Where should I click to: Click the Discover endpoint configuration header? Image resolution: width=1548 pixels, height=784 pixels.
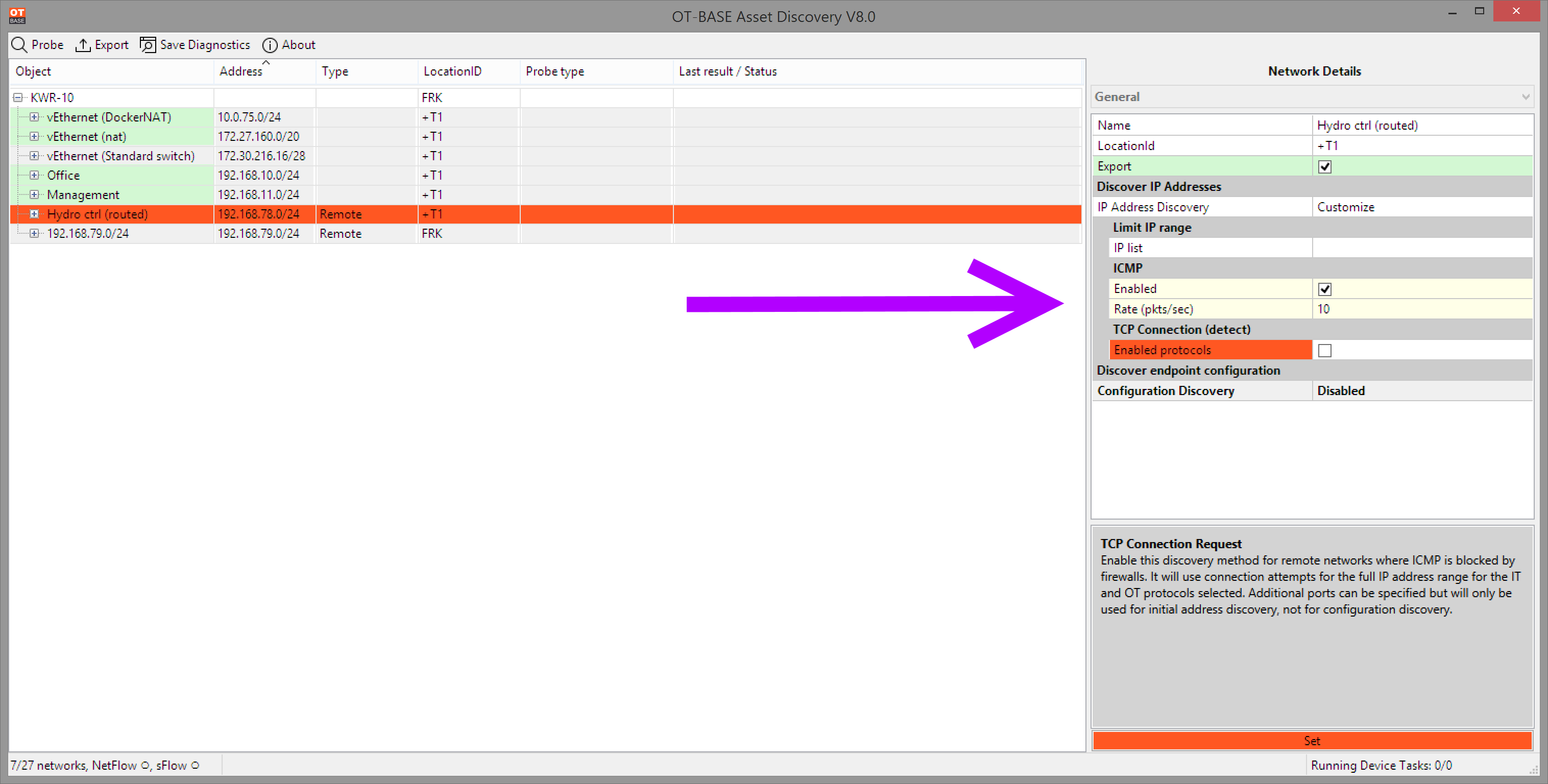coord(1312,371)
